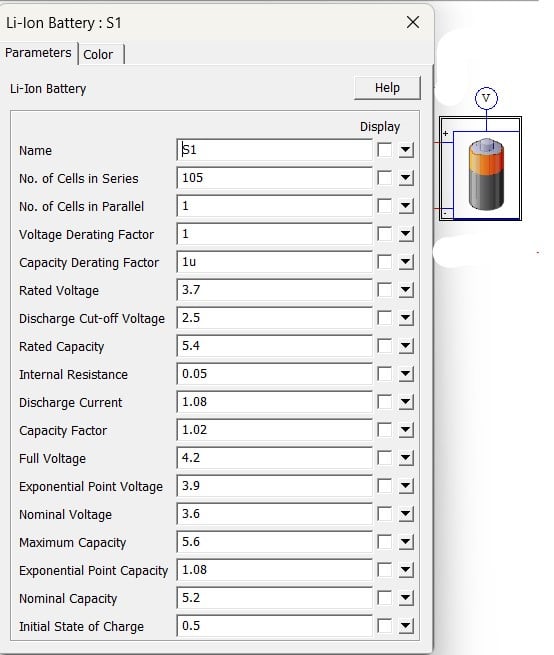The image size is (554, 655).
Task: Check display box for Initial State of Charge
Action: pos(384,626)
